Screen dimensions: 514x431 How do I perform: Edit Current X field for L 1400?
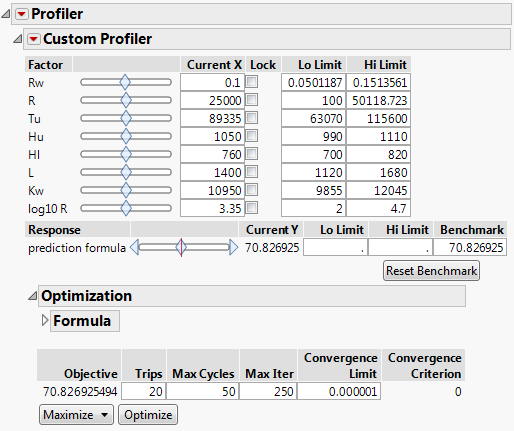(x=212, y=172)
